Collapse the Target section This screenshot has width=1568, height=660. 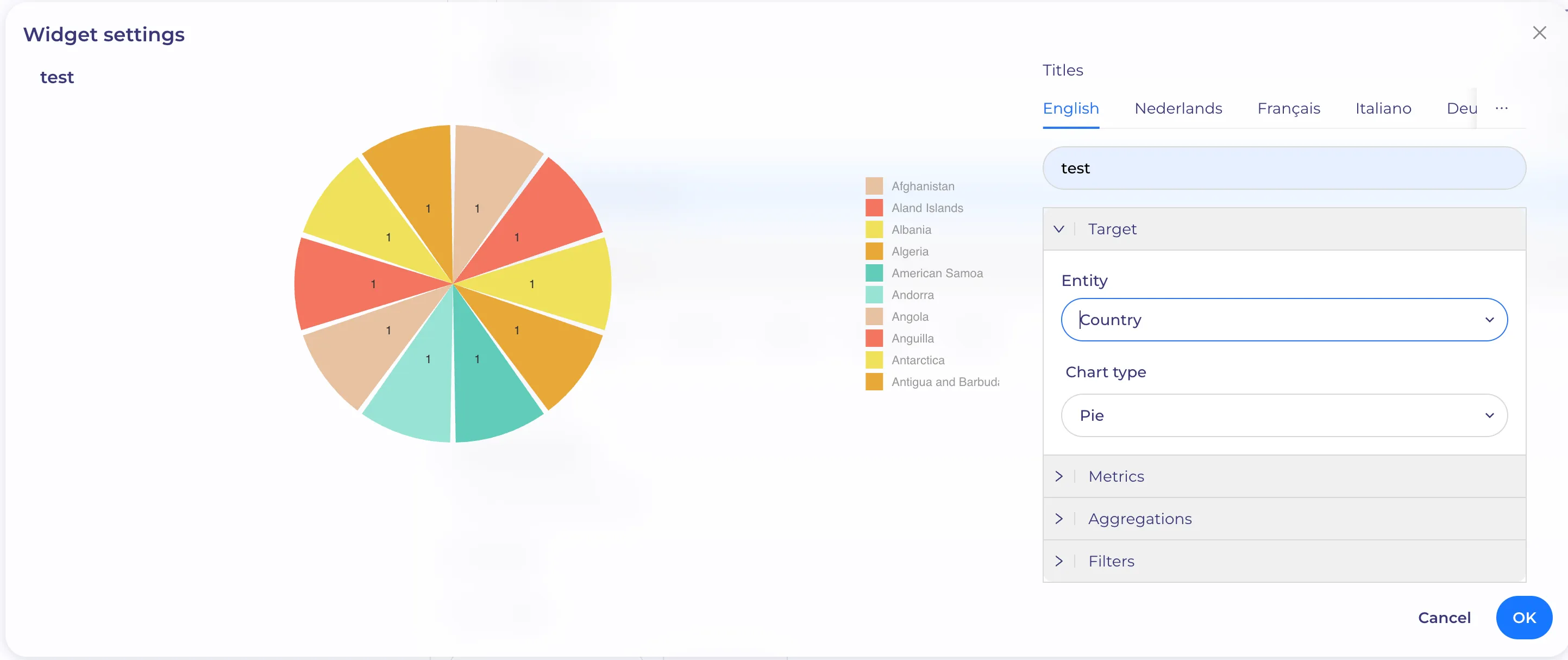(x=1284, y=229)
